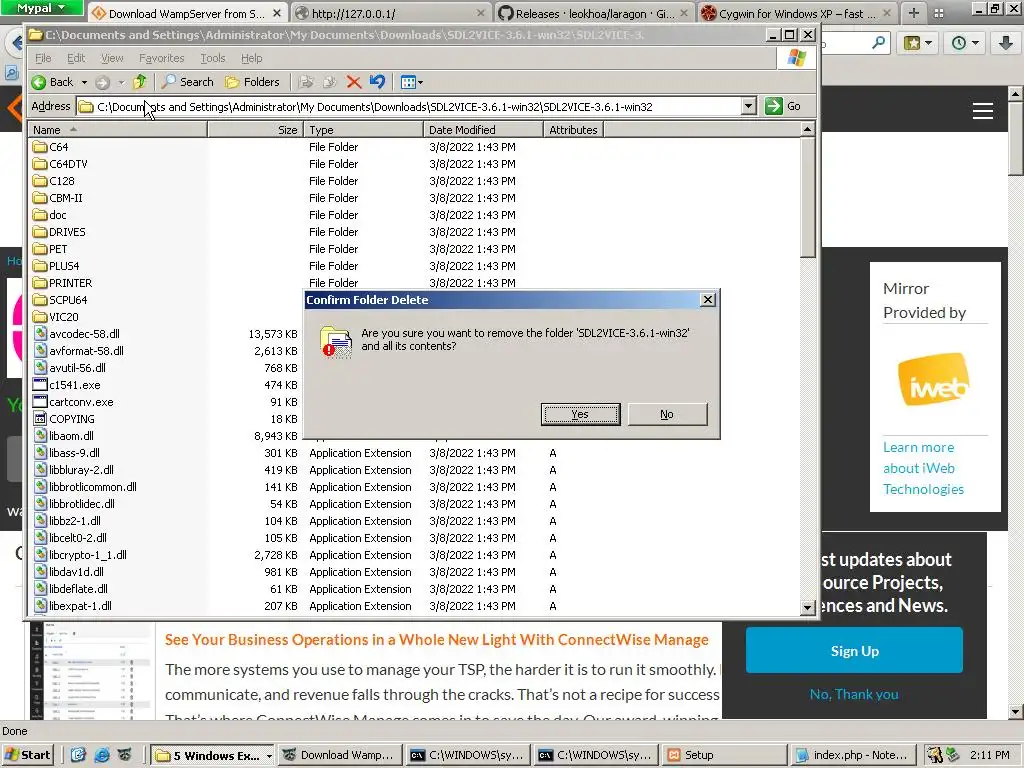Open the Windows Start menu

click(28, 756)
